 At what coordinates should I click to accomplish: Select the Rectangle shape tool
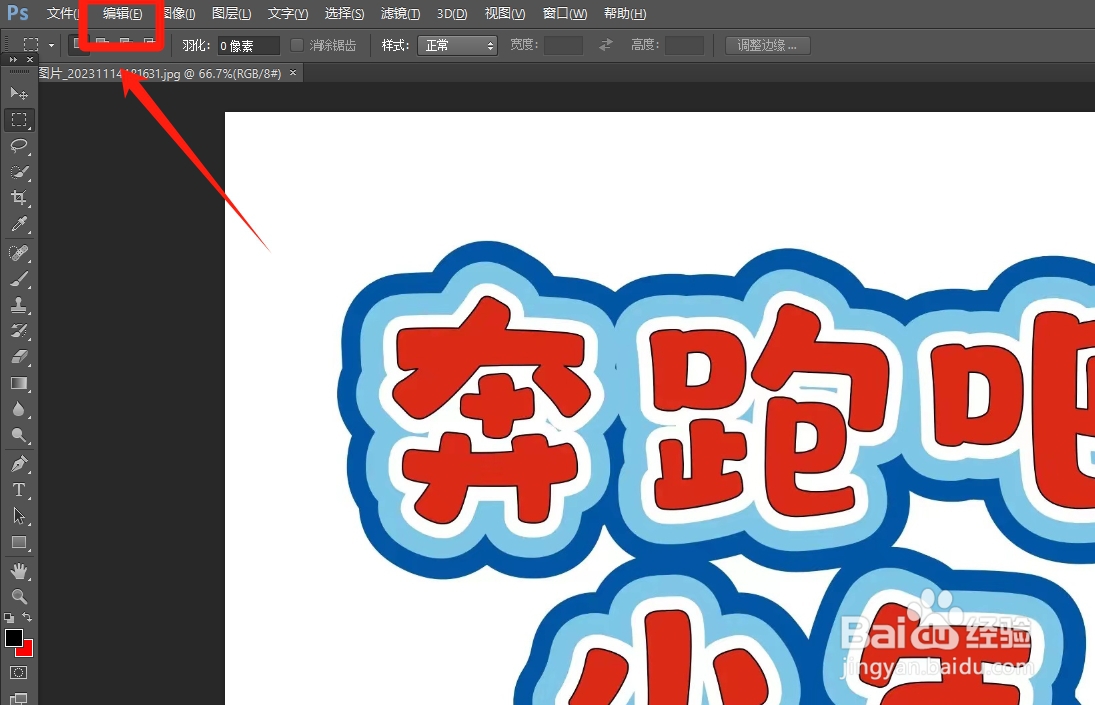pos(19,542)
